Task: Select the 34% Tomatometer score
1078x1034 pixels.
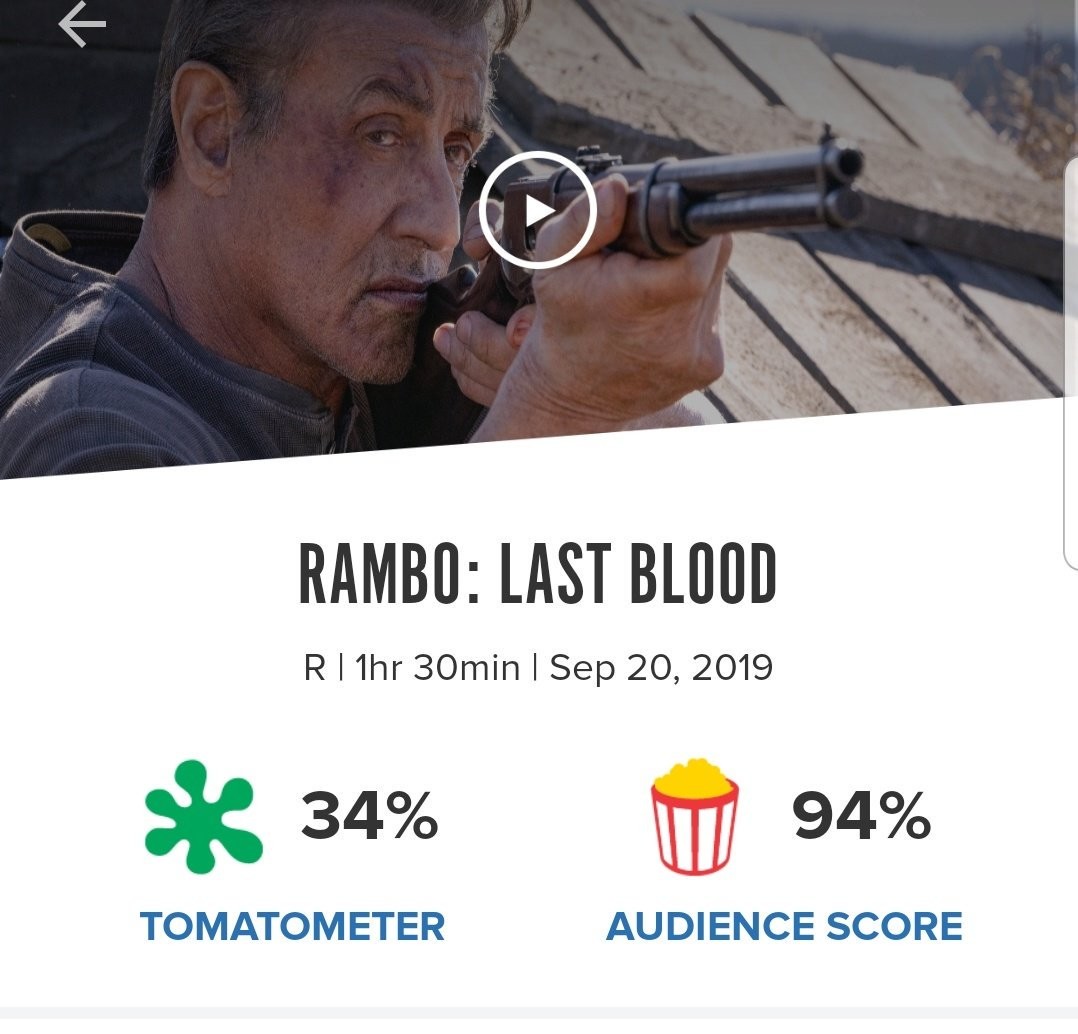Action: click(x=369, y=816)
